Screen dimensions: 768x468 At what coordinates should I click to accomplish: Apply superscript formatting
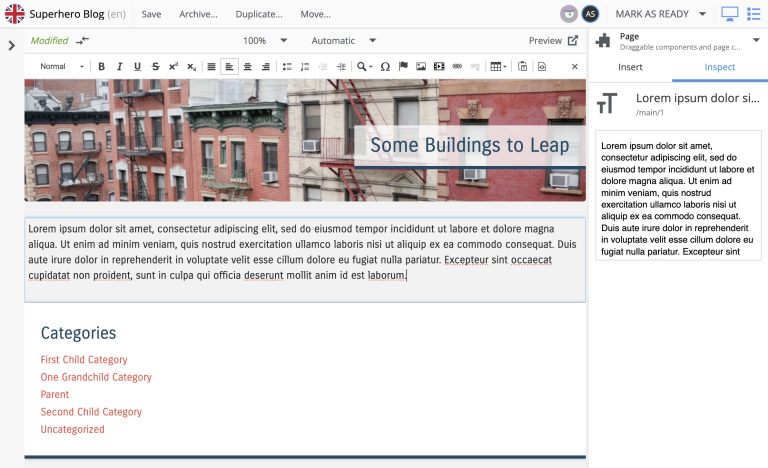tap(173, 67)
